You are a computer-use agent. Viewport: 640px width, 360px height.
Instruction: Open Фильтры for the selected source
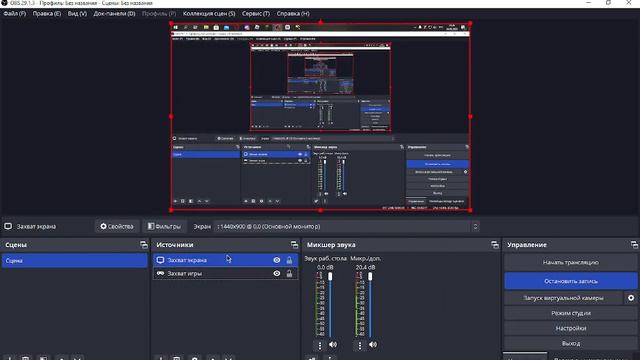[164, 226]
